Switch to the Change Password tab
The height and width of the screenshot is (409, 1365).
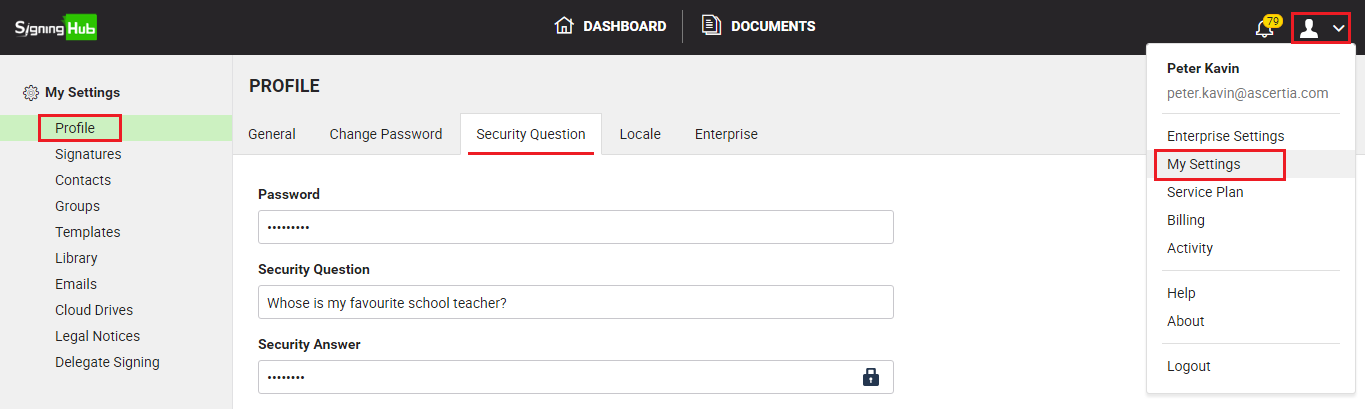click(385, 134)
